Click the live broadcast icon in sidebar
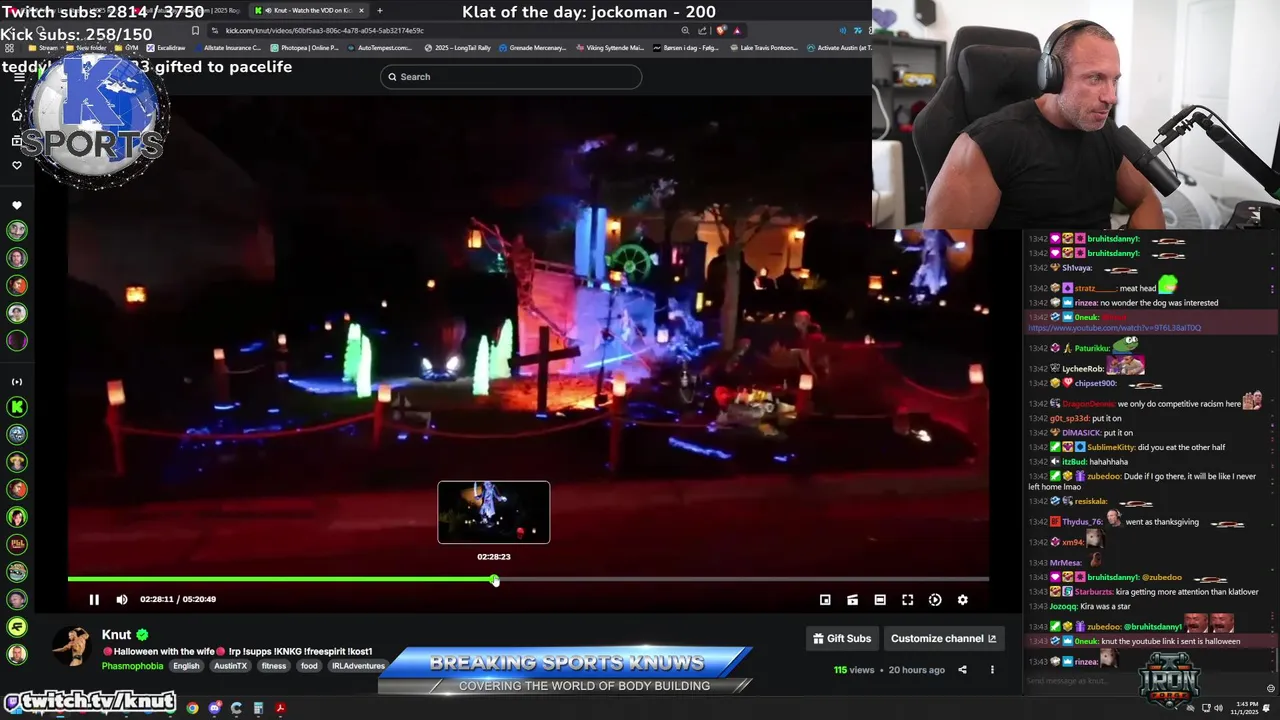 click(17, 382)
